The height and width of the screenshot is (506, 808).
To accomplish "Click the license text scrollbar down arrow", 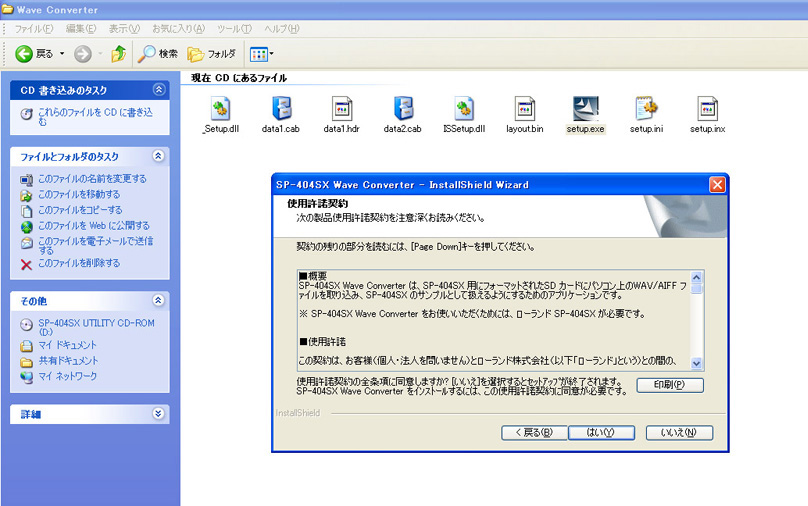I will (697, 363).
